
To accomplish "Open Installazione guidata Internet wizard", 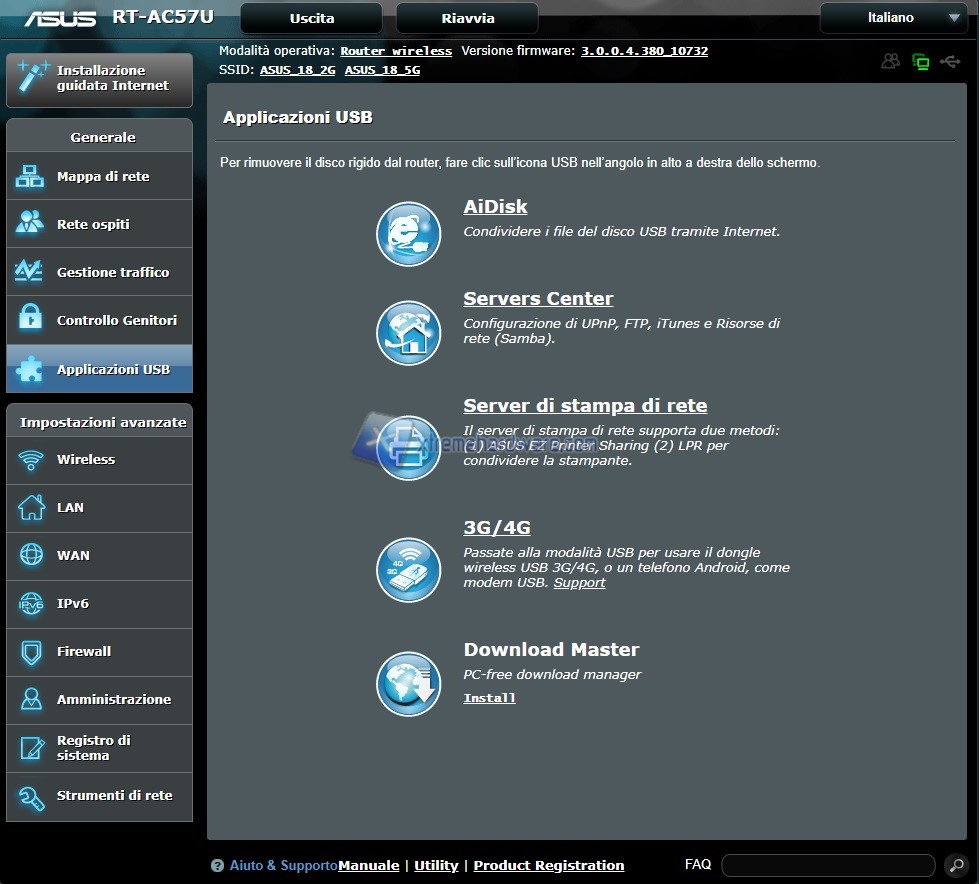I will [x=99, y=79].
